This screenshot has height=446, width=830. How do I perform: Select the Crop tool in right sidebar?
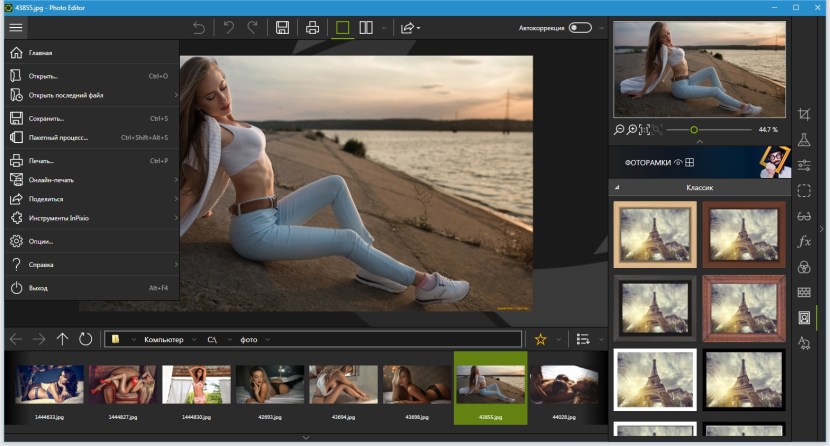(x=804, y=115)
